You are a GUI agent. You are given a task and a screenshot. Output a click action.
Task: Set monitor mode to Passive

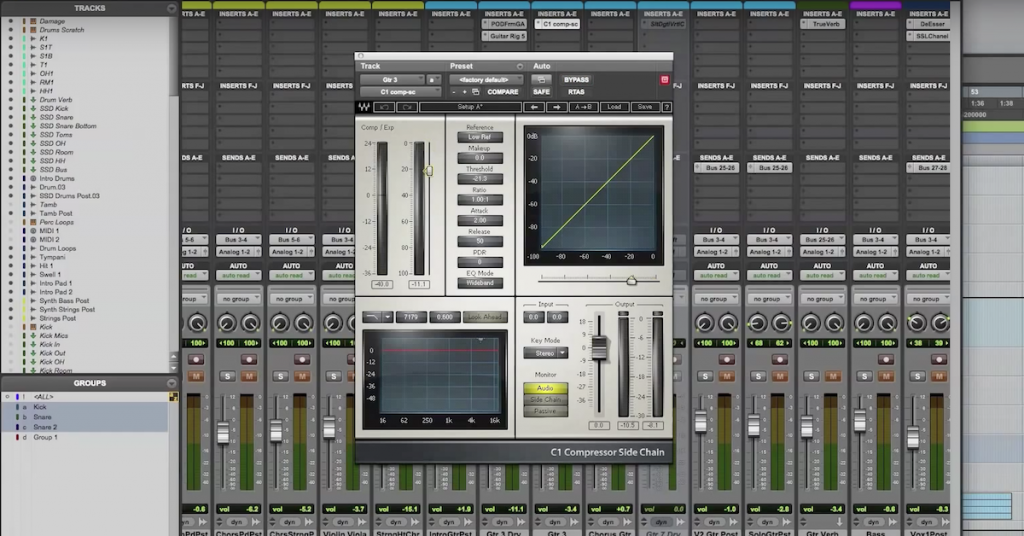click(545, 411)
